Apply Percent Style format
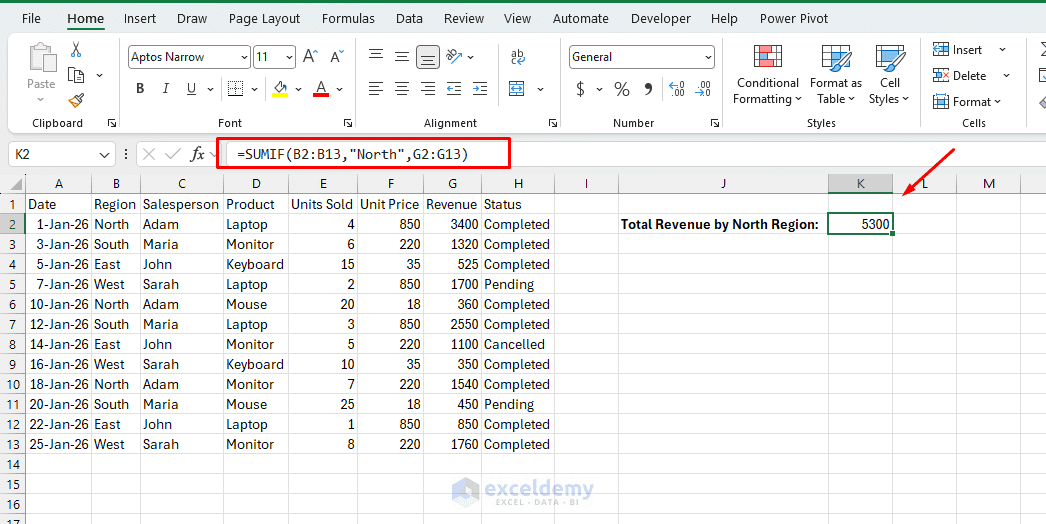Image resolution: width=1046 pixels, height=524 pixels. click(622, 89)
